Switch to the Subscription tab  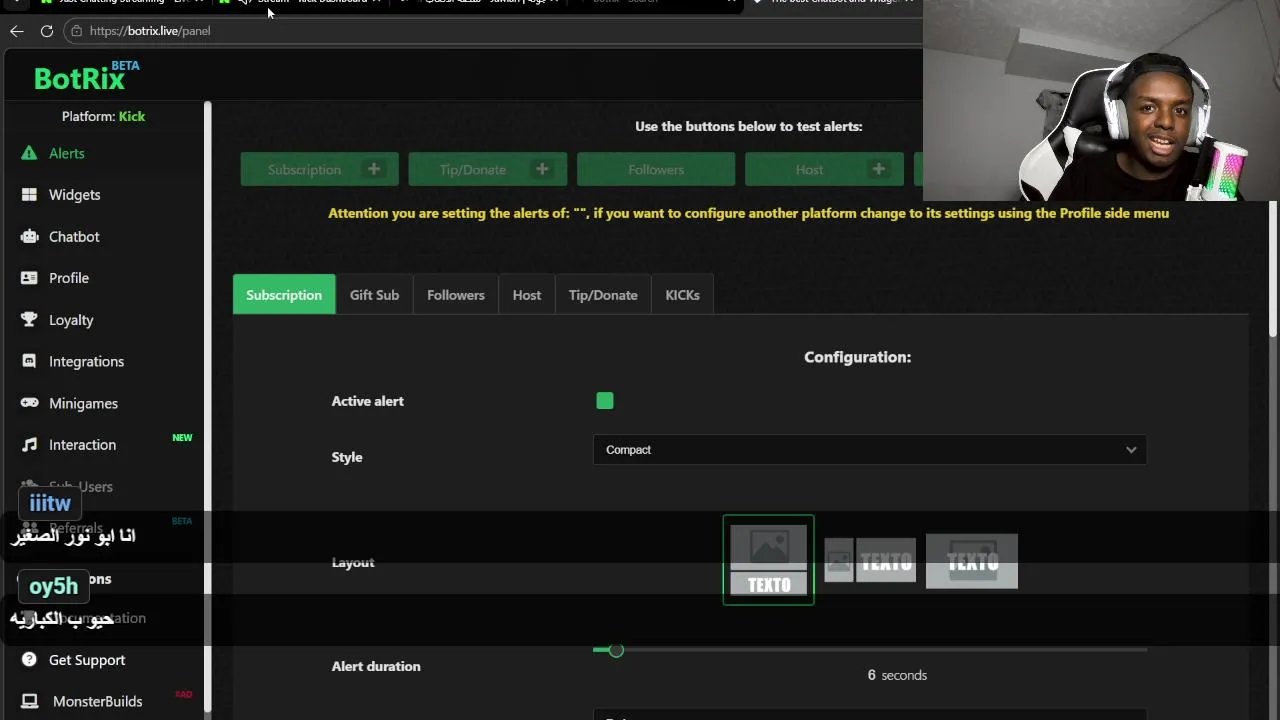[284, 295]
